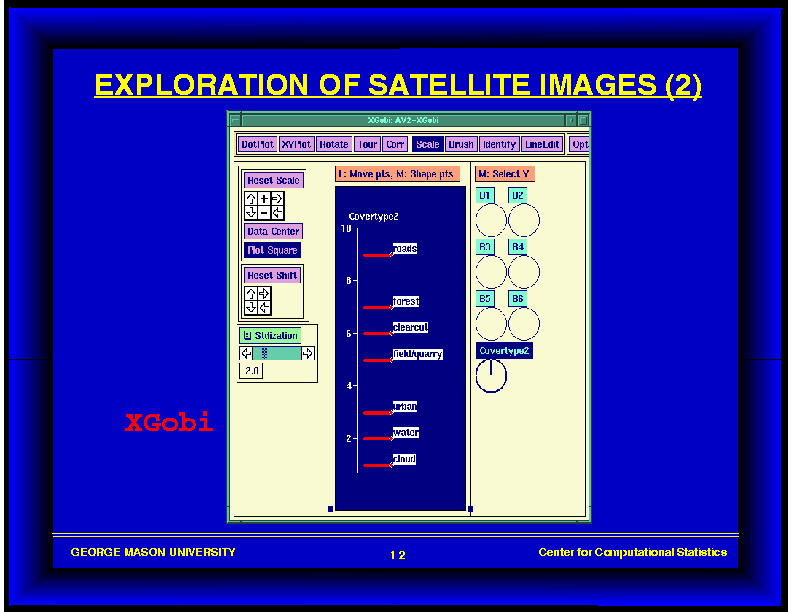Click the Covertype2 variable dial
The height and width of the screenshot is (612, 792).
(x=491, y=376)
